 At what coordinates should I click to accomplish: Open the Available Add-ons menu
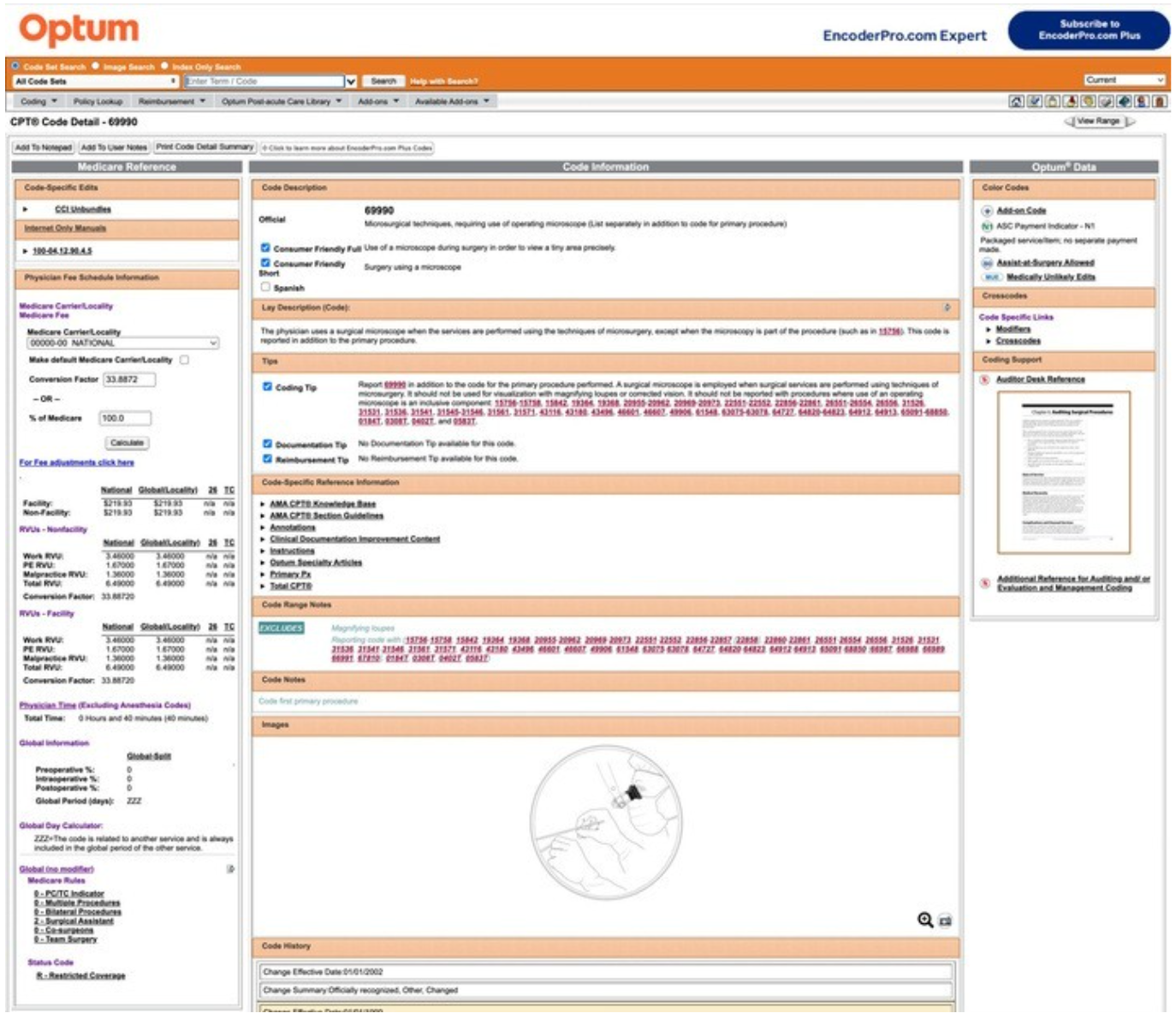click(x=452, y=101)
